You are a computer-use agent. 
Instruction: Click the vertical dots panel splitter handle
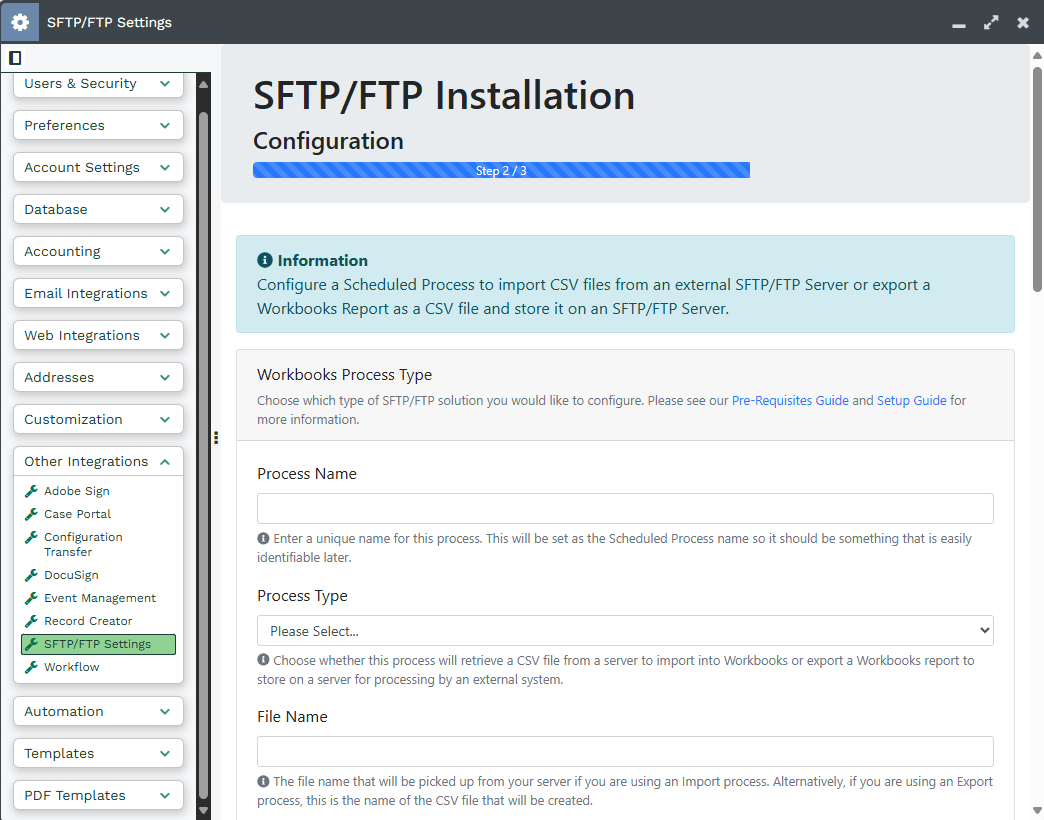(x=216, y=437)
